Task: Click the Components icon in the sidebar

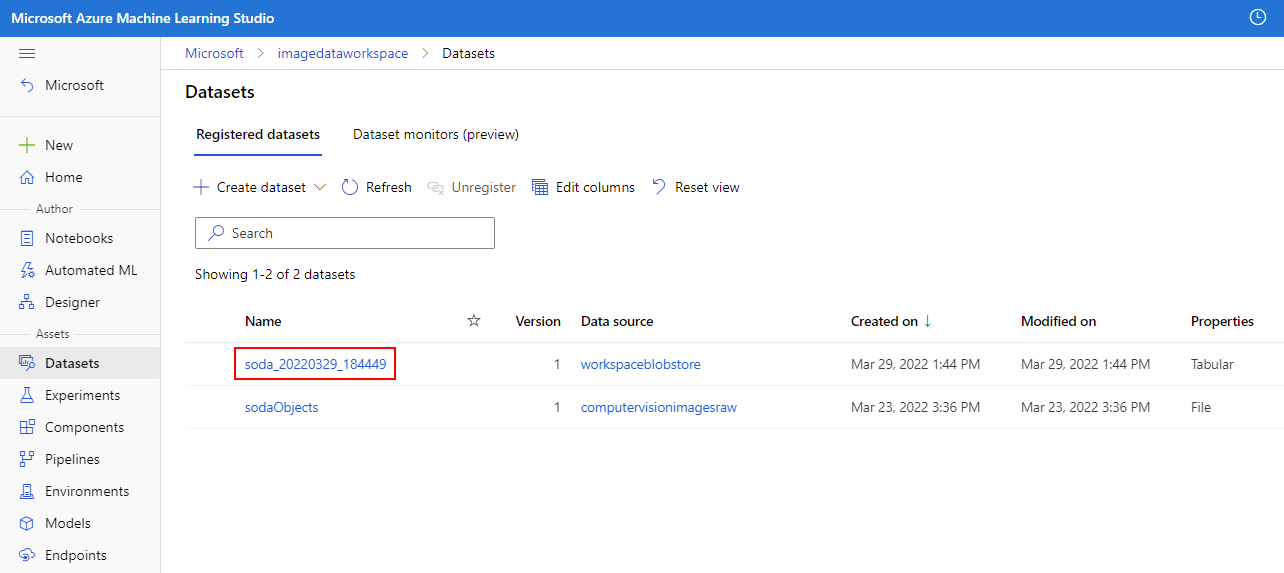Action: (x=27, y=427)
